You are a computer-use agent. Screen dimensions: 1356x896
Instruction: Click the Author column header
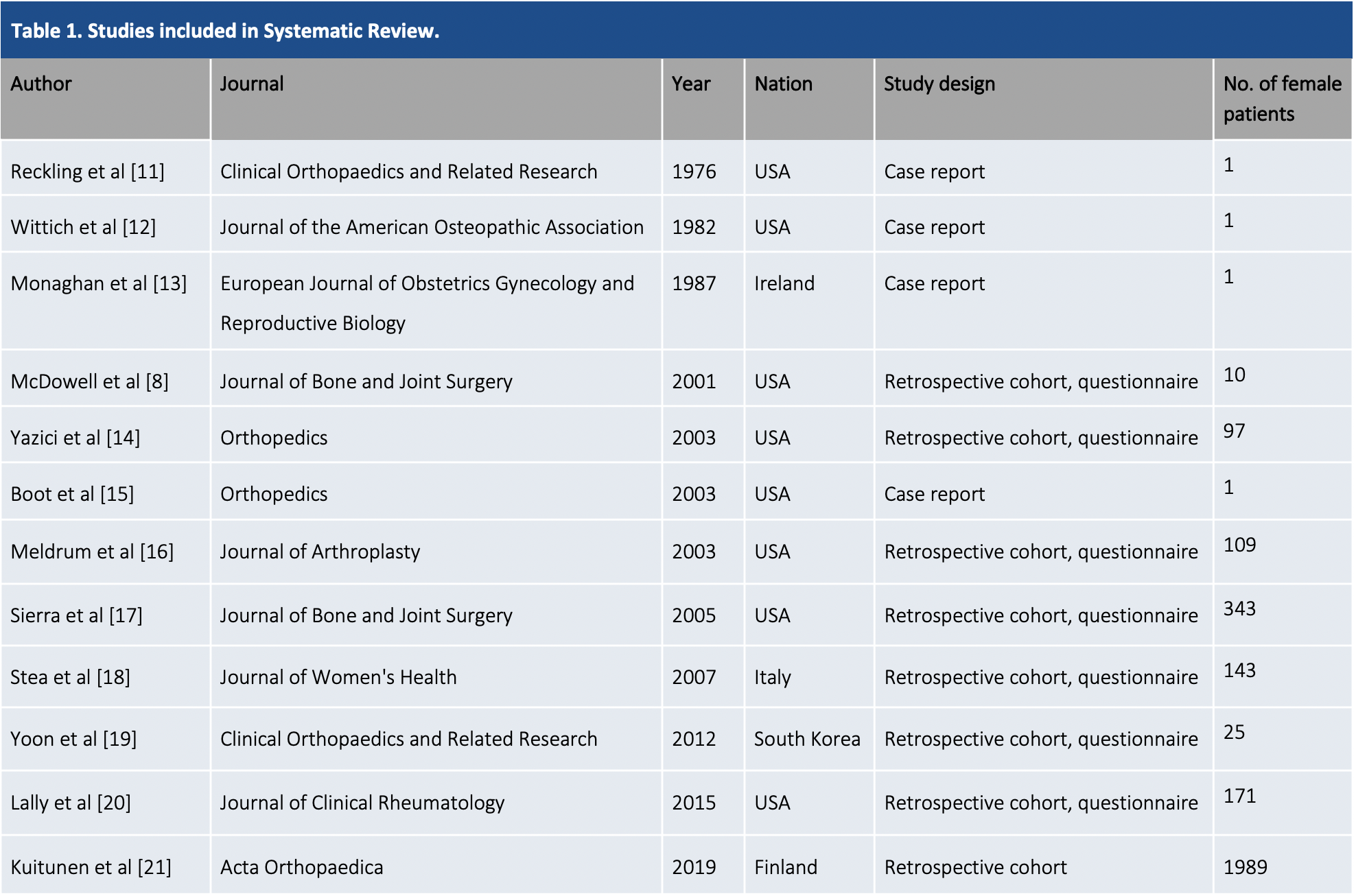(41, 84)
